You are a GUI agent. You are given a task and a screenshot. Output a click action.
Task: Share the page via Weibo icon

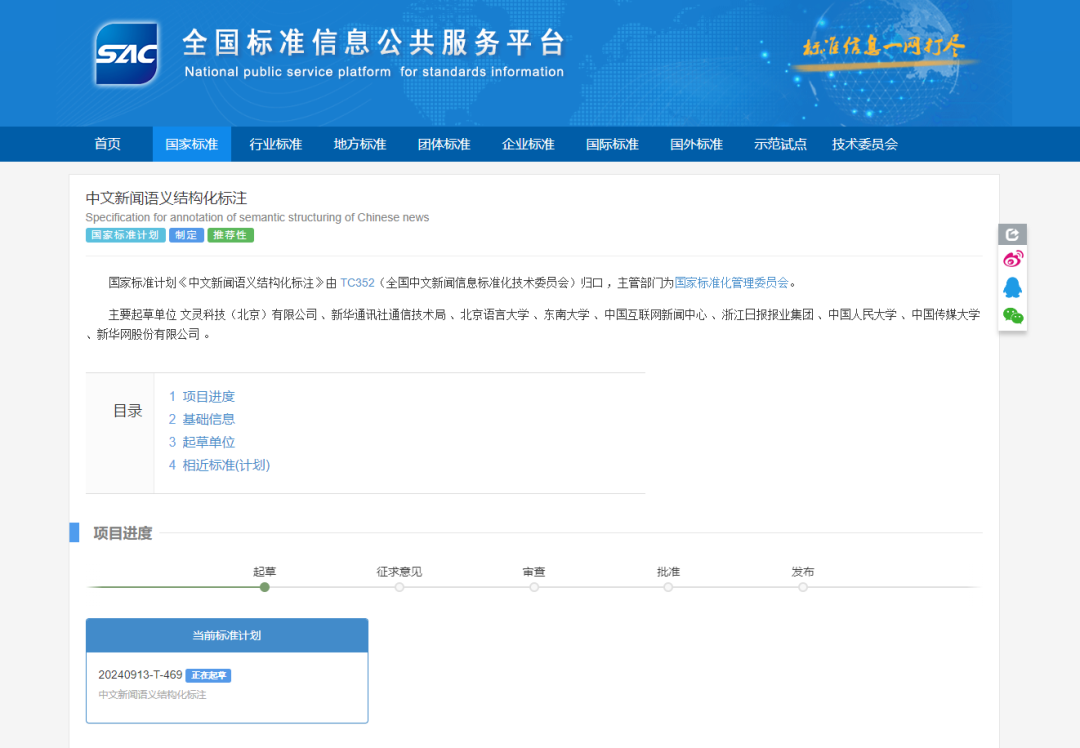tap(1013, 258)
